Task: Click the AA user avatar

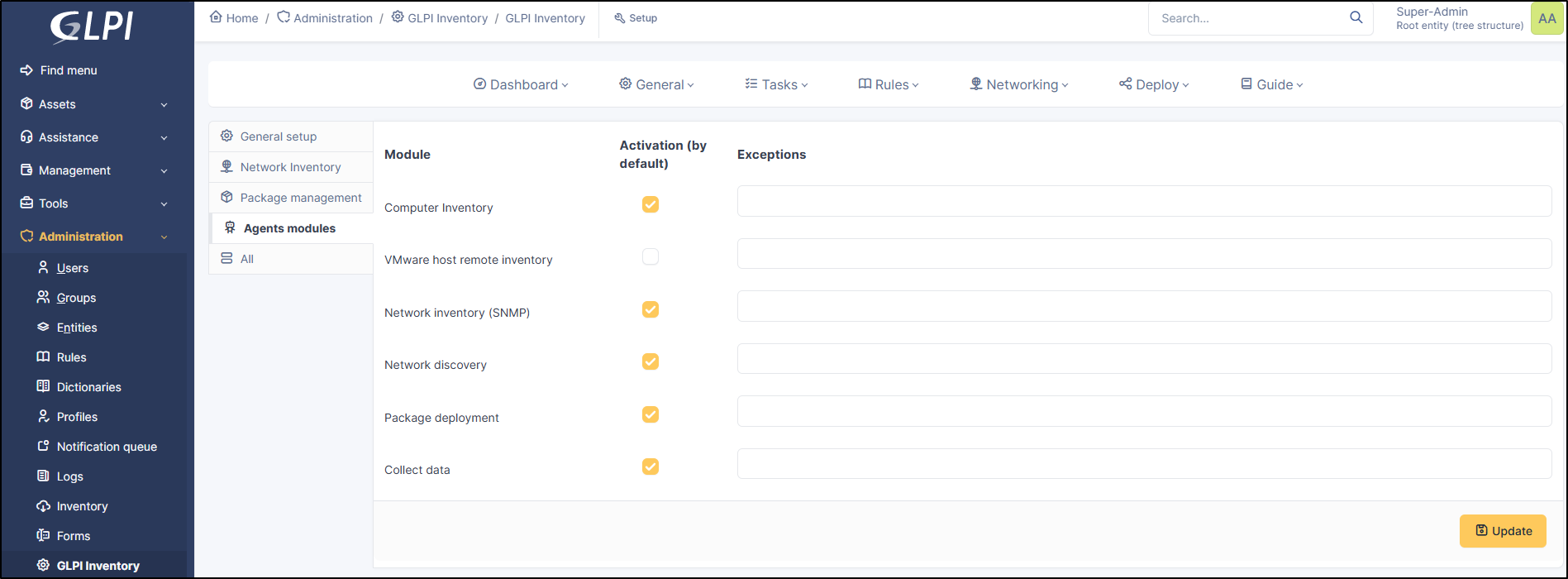Action: coord(1547,18)
